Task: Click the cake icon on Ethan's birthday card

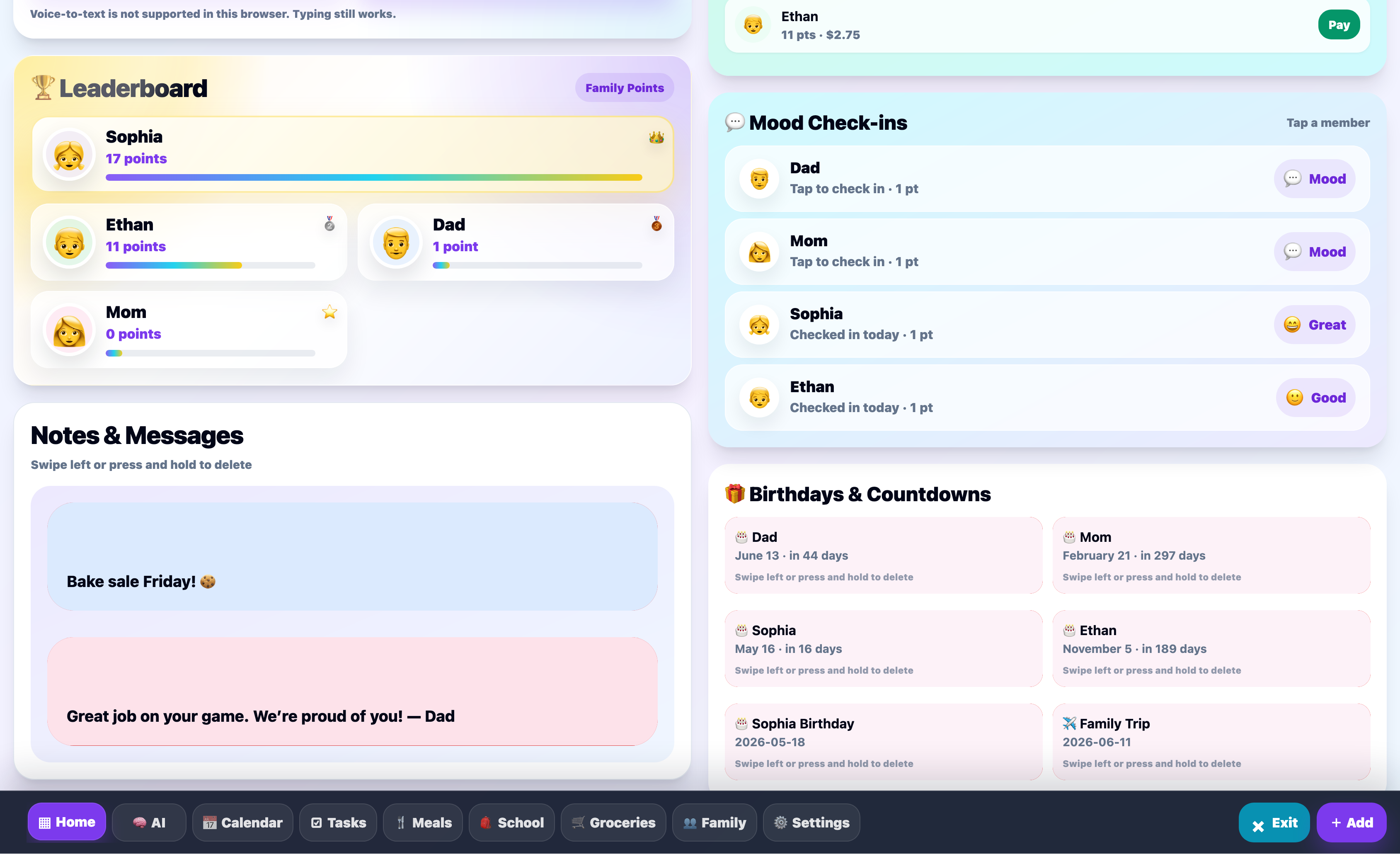Action: 1069,630
